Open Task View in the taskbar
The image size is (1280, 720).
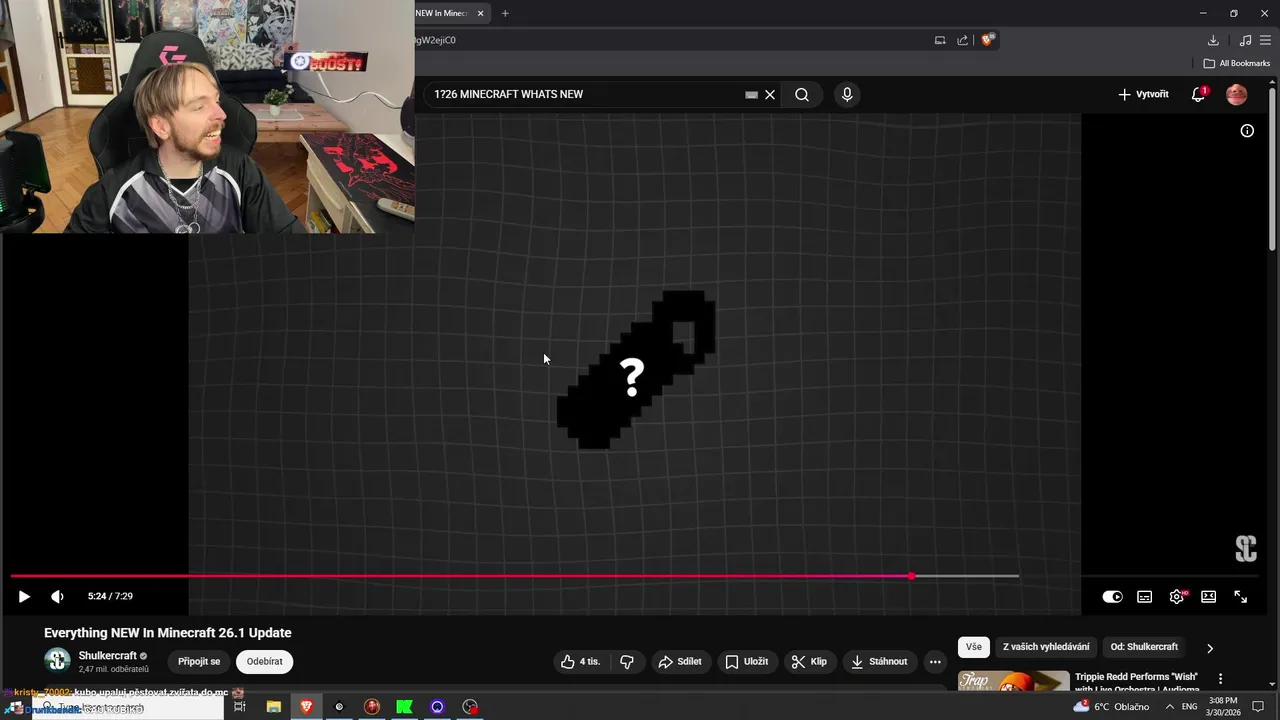point(240,707)
